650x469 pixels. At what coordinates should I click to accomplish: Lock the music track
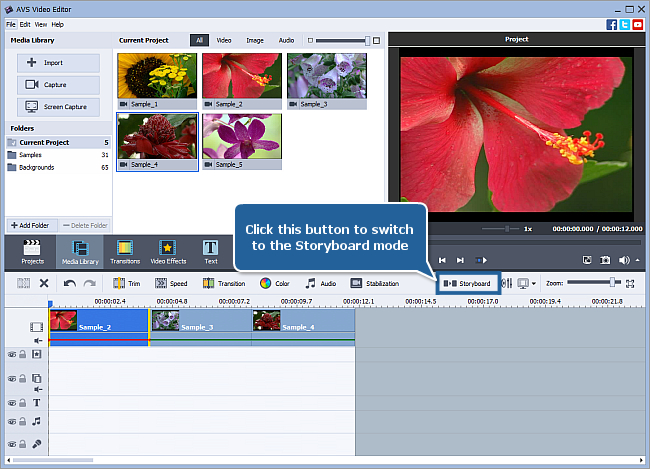(x=23, y=422)
